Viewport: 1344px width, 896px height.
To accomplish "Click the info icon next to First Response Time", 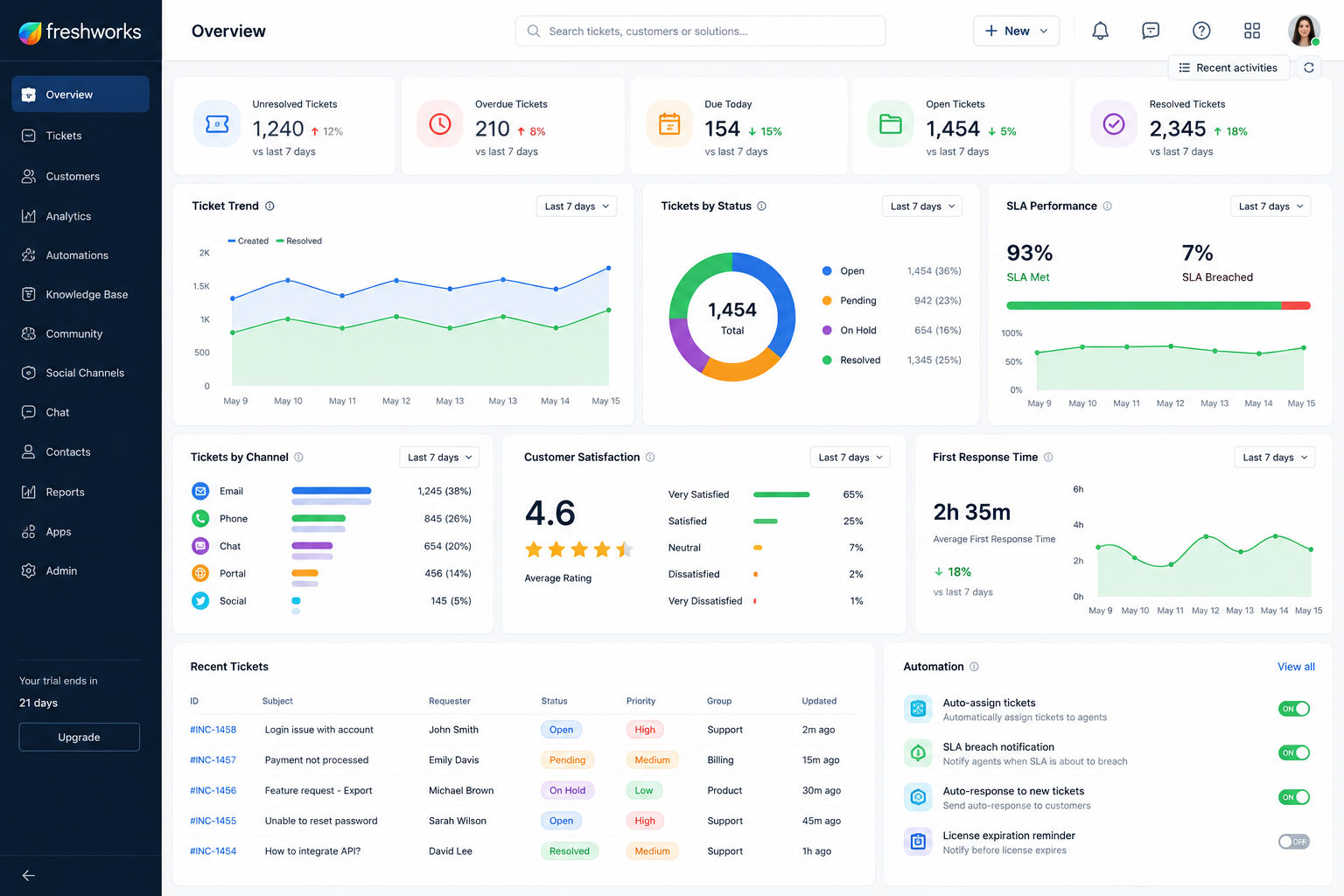I will 1048,458.
